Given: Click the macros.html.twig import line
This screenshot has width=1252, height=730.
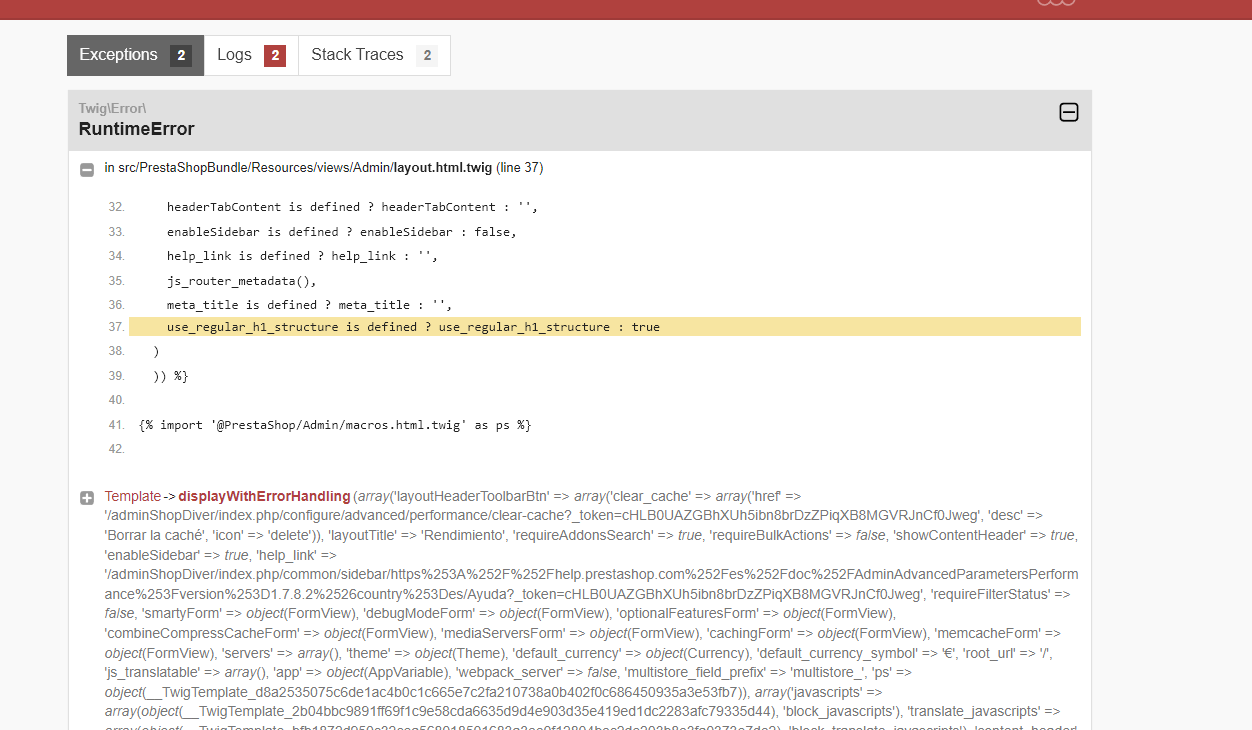Looking at the screenshot, I should coord(335,425).
